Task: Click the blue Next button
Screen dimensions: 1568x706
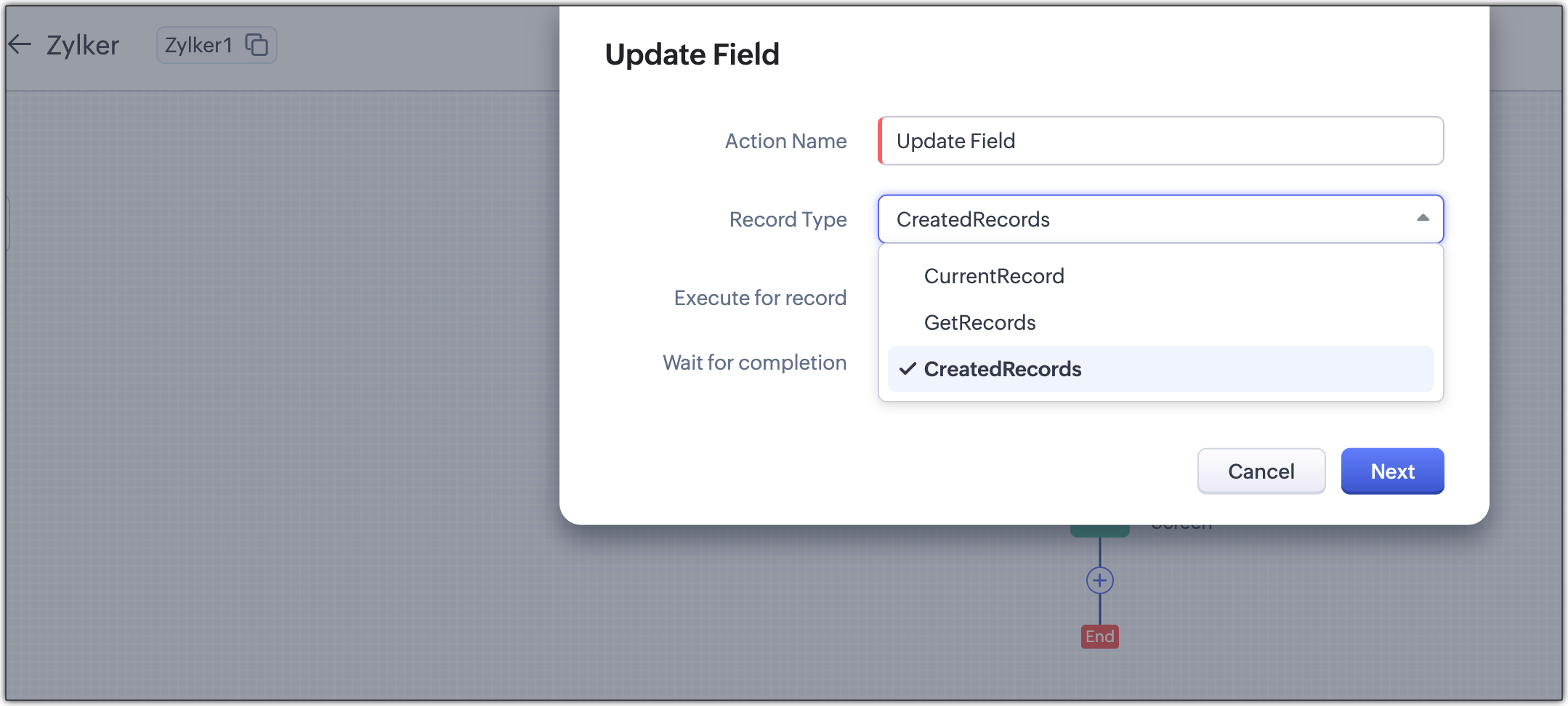Action: (x=1391, y=471)
